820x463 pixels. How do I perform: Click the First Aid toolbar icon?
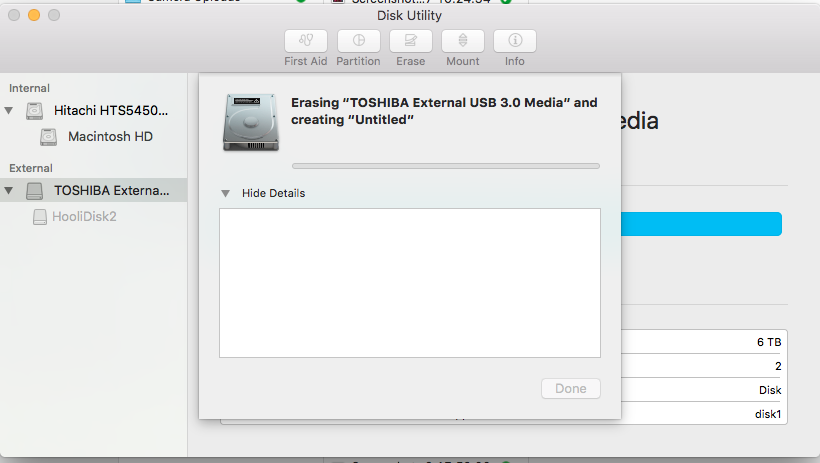coord(306,41)
